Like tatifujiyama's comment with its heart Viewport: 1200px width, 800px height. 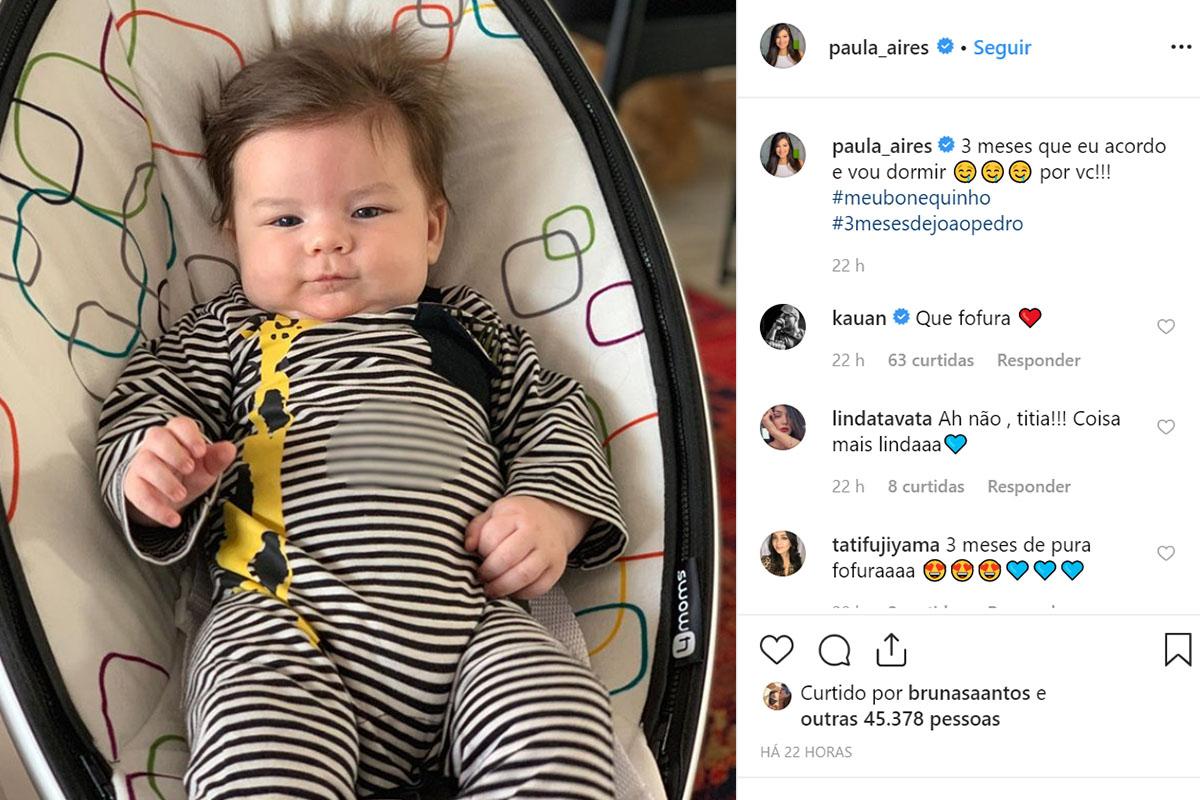1166,553
